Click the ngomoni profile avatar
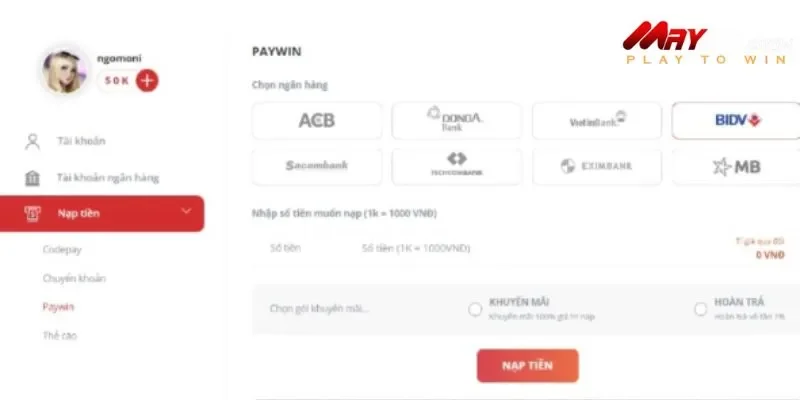 coord(65,73)
